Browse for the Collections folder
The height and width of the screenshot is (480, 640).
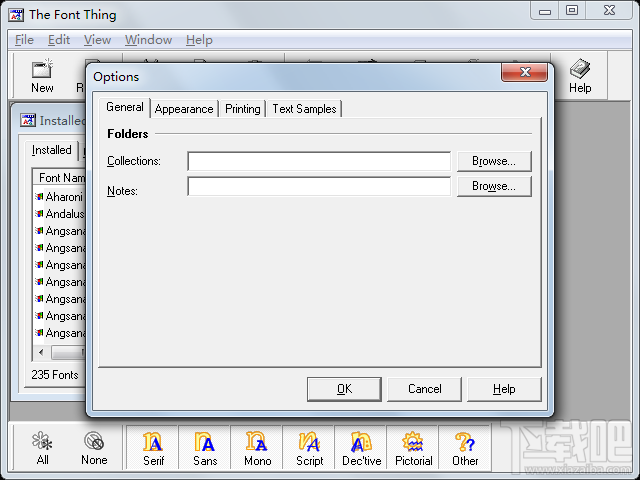click(494, 161)
